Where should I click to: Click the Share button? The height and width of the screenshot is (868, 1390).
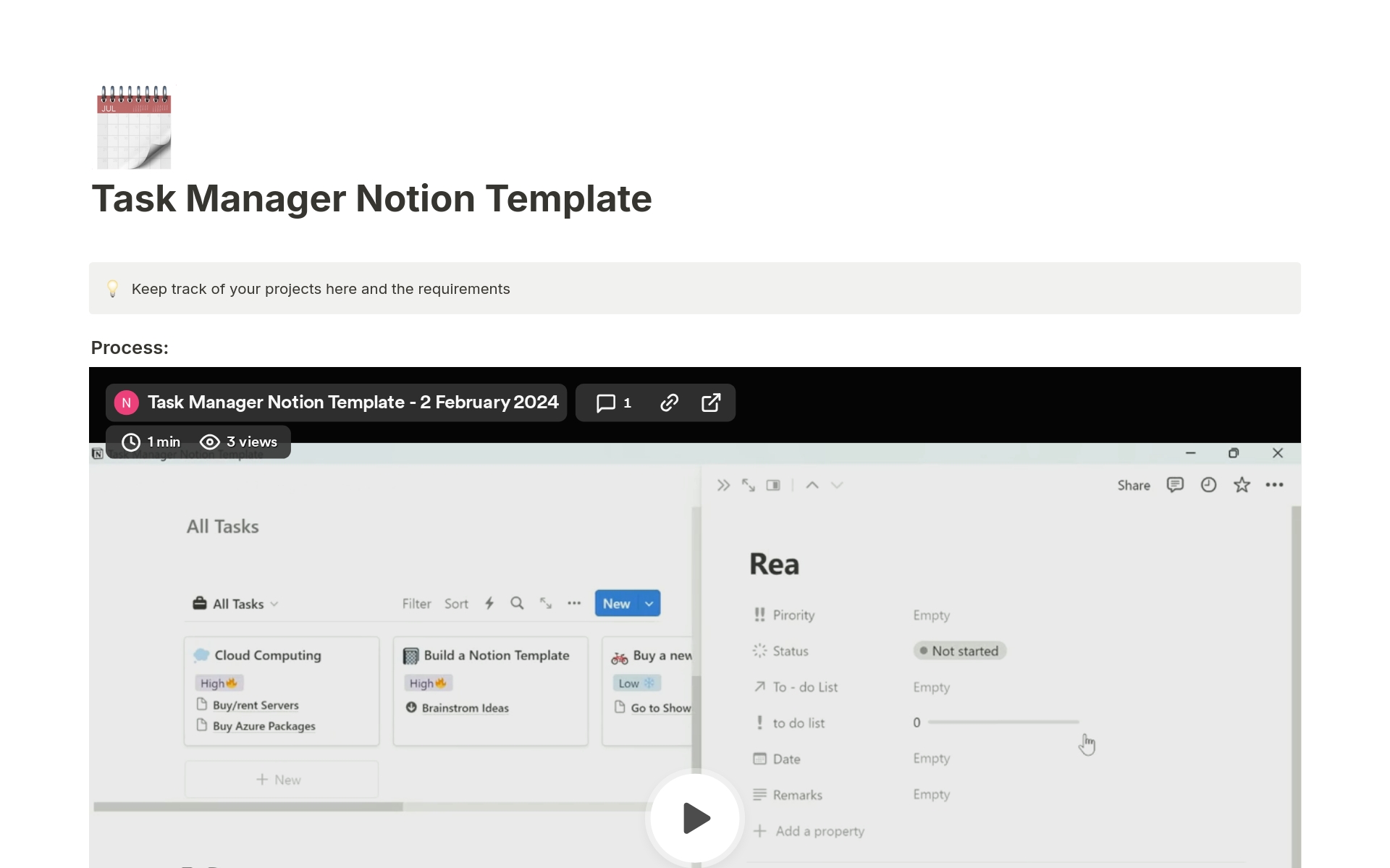(1133, 485)
